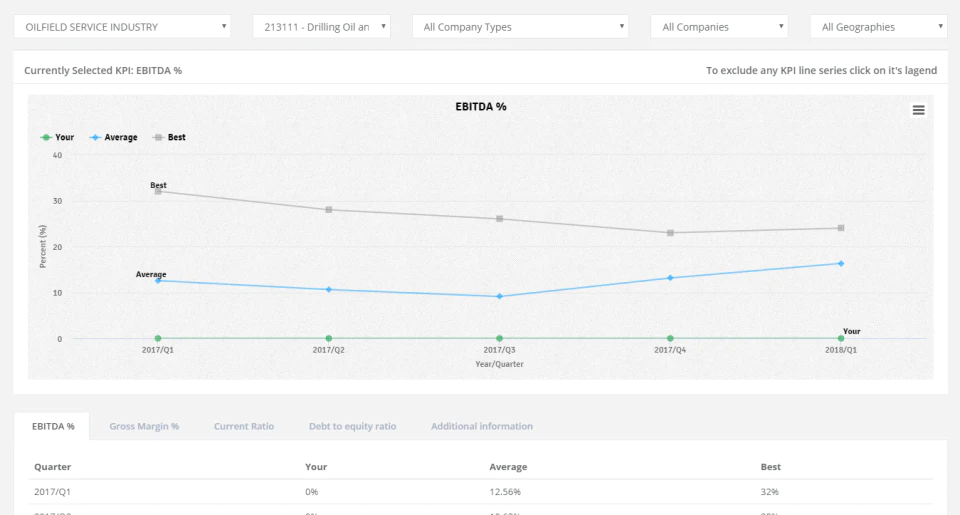
Task: Click the Average data point at 2017/Q3
Action: pos(500,296)
